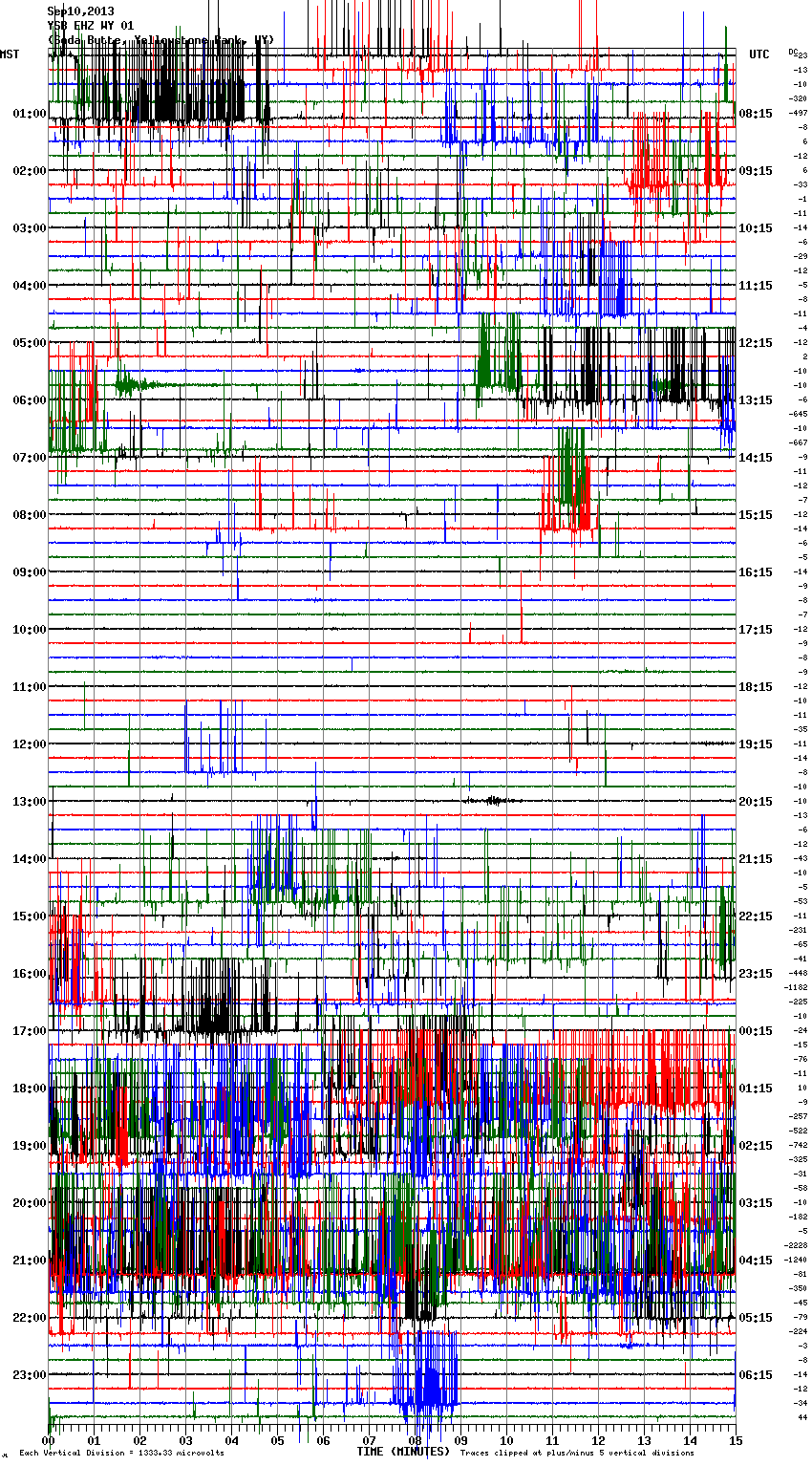The image size is (812, 1466).
Task: Select the 21:00 MST time label
Action: 30,1261
